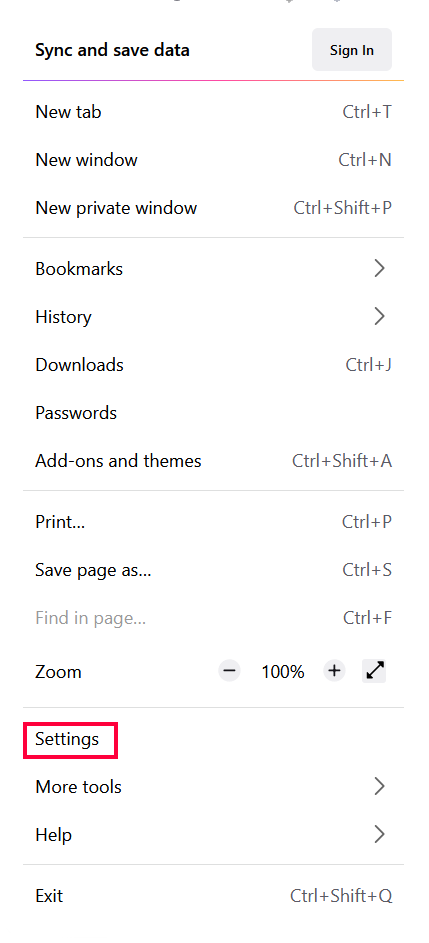Select New window menu entry
The image size is (429, 943).
tap(214, 160)
